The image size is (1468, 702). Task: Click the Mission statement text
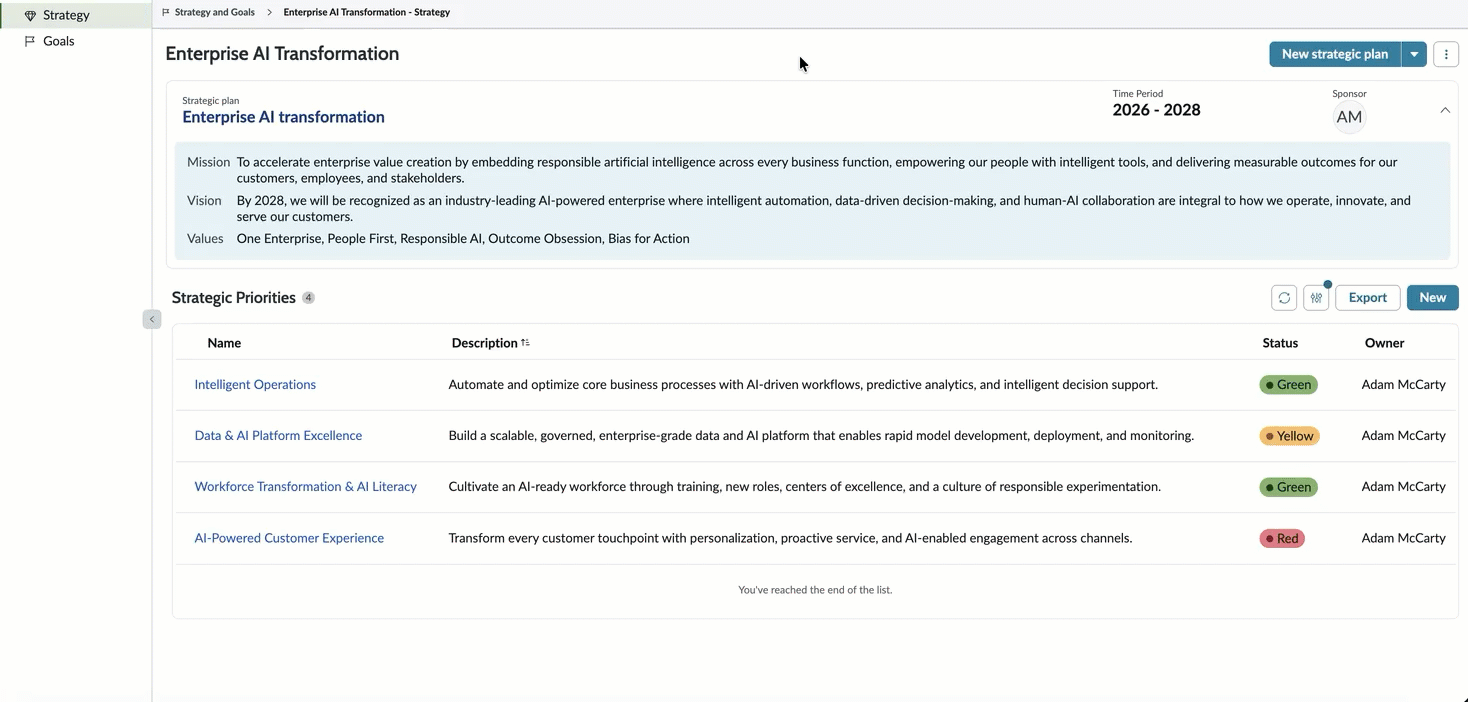[817, 170]
